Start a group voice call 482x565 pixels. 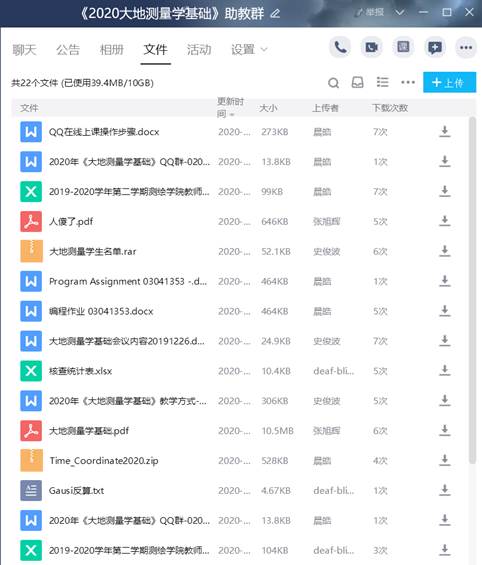(340, 47)
